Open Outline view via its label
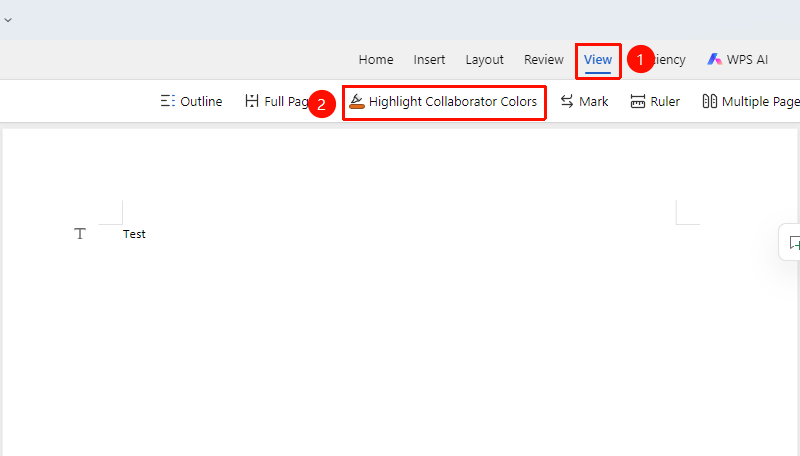 (201, 102)
